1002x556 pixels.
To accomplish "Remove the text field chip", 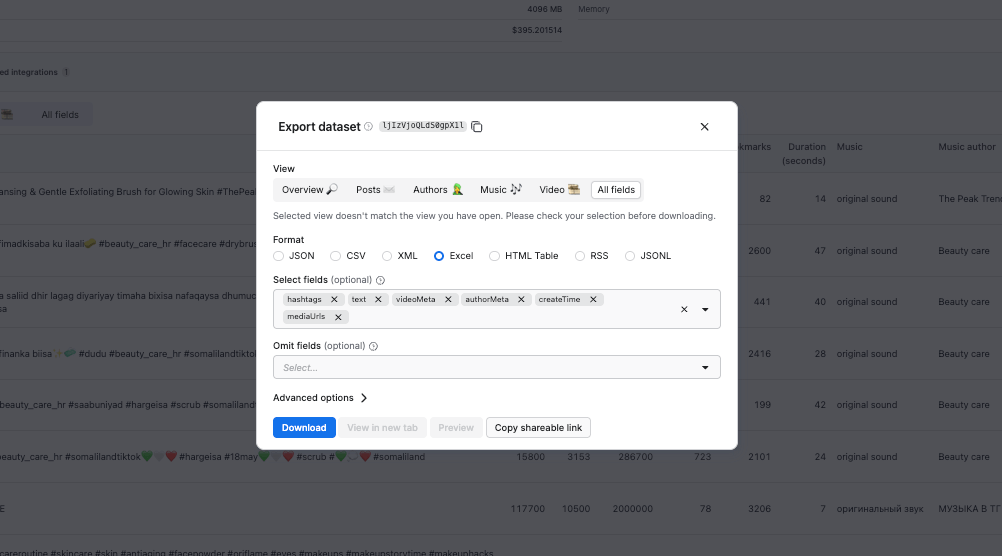I will pos(378,299).
